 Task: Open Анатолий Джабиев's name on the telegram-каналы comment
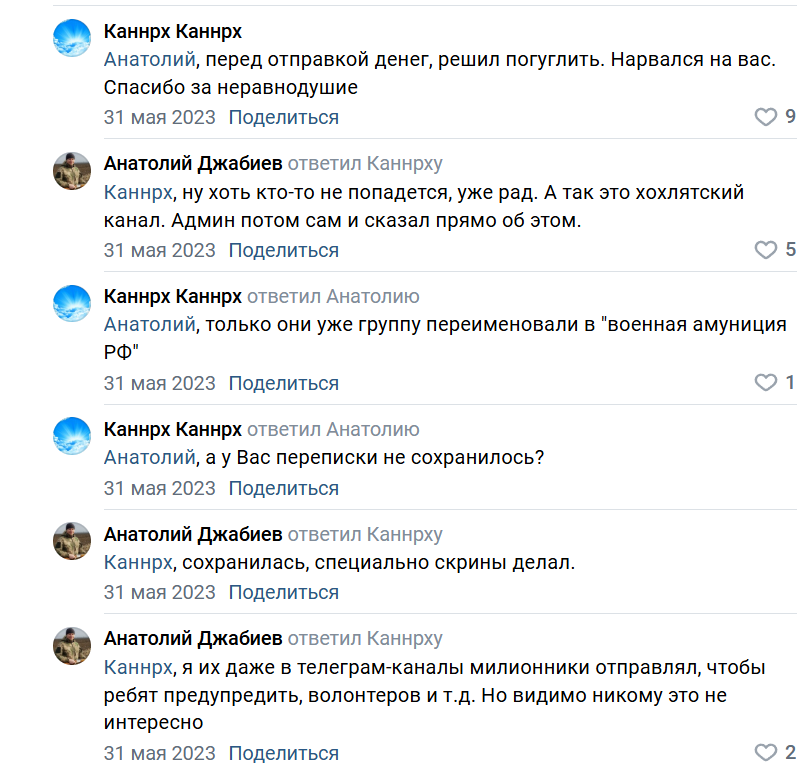click(193, 639)
